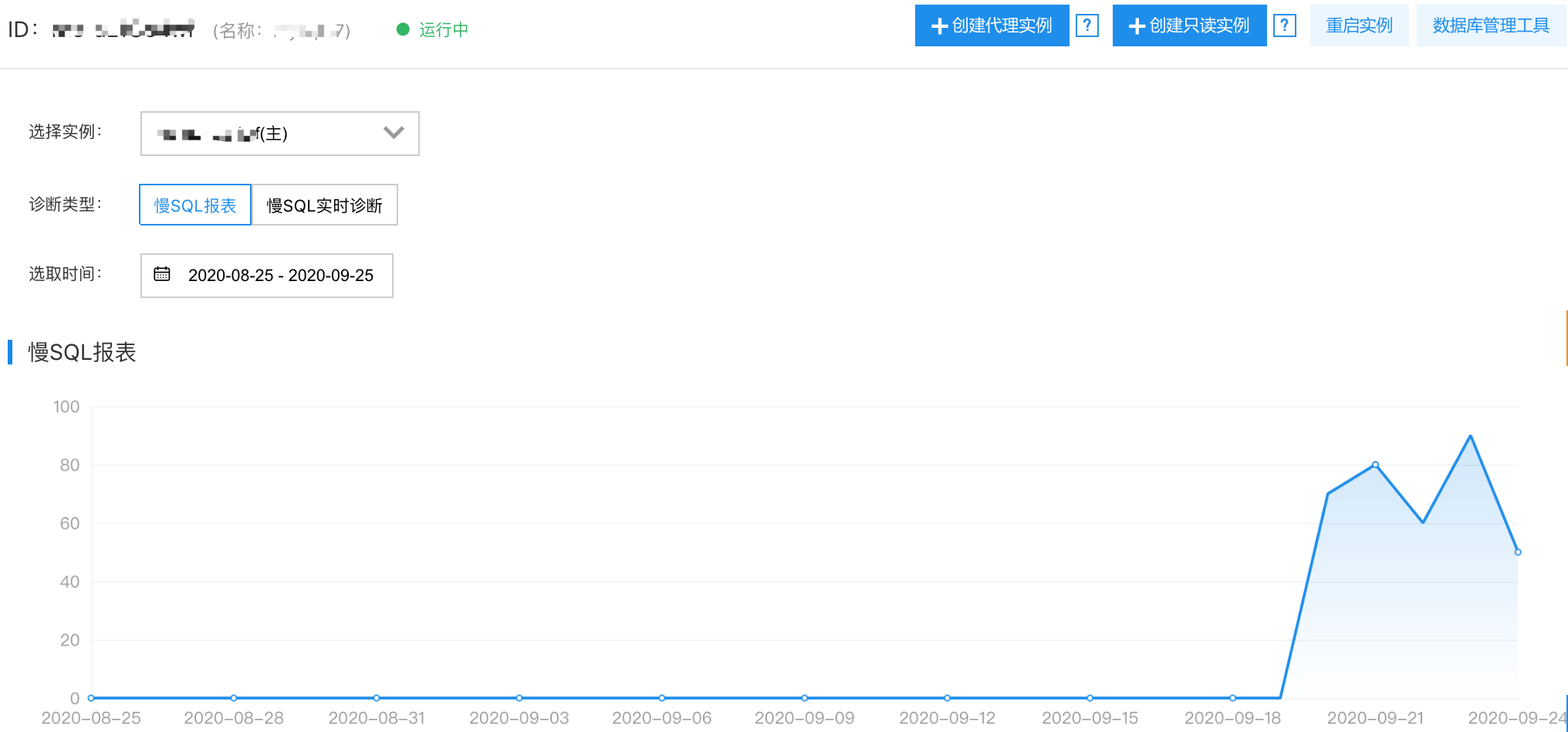Click help icon beside 创建代理实例 button

pos(1086,25)
